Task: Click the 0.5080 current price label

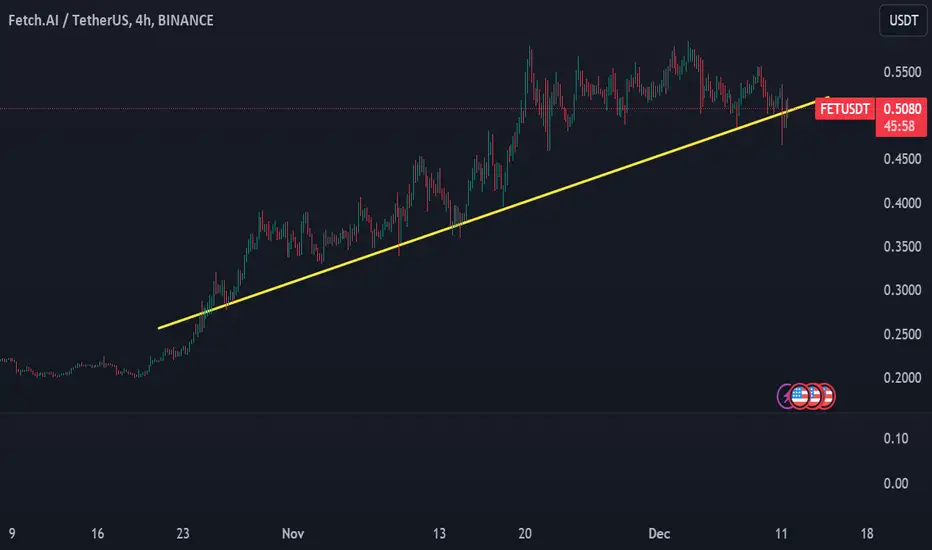Action: (x=902, y=109)
